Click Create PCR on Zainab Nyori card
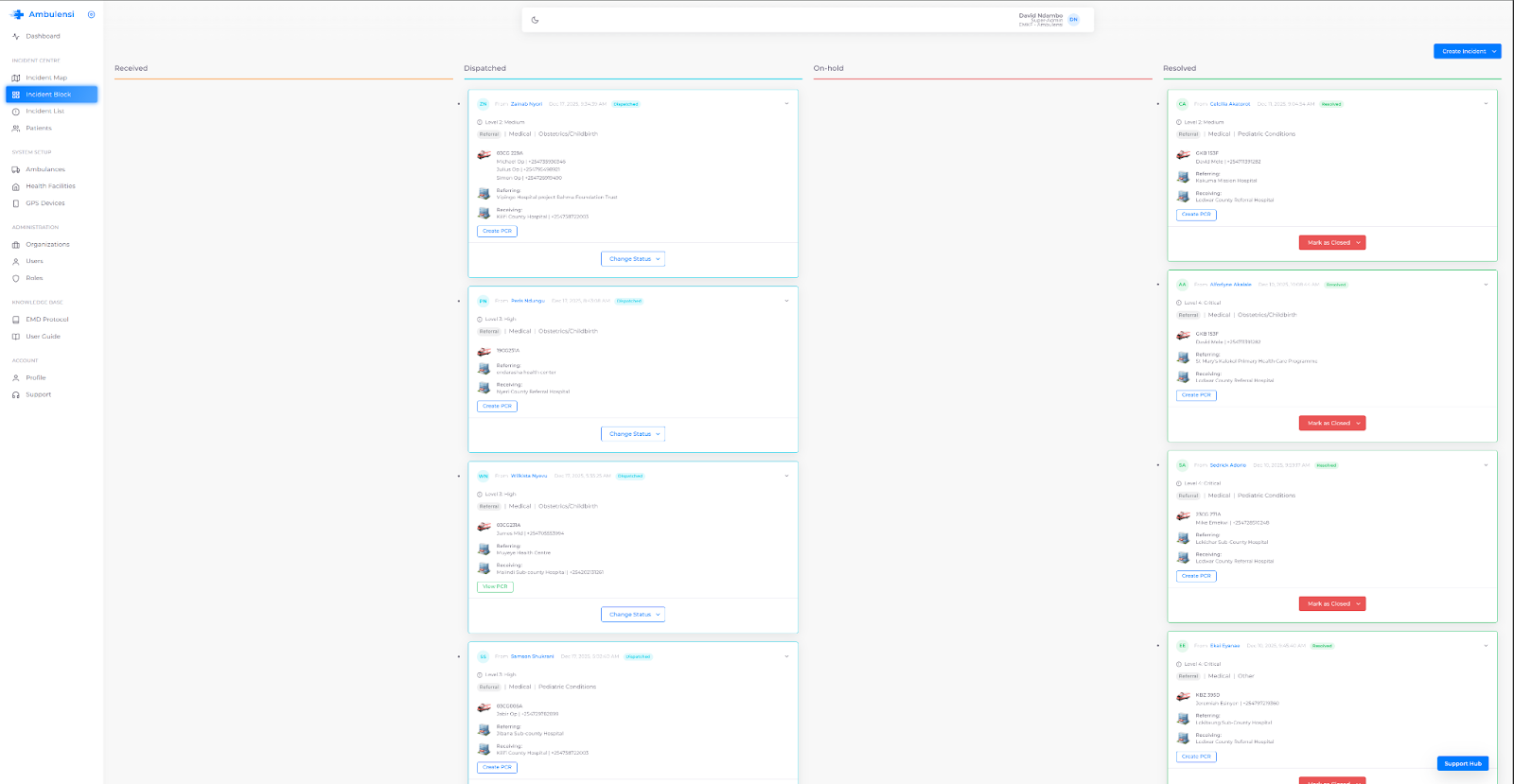1514x784 pixels. [x=497, y=231]
